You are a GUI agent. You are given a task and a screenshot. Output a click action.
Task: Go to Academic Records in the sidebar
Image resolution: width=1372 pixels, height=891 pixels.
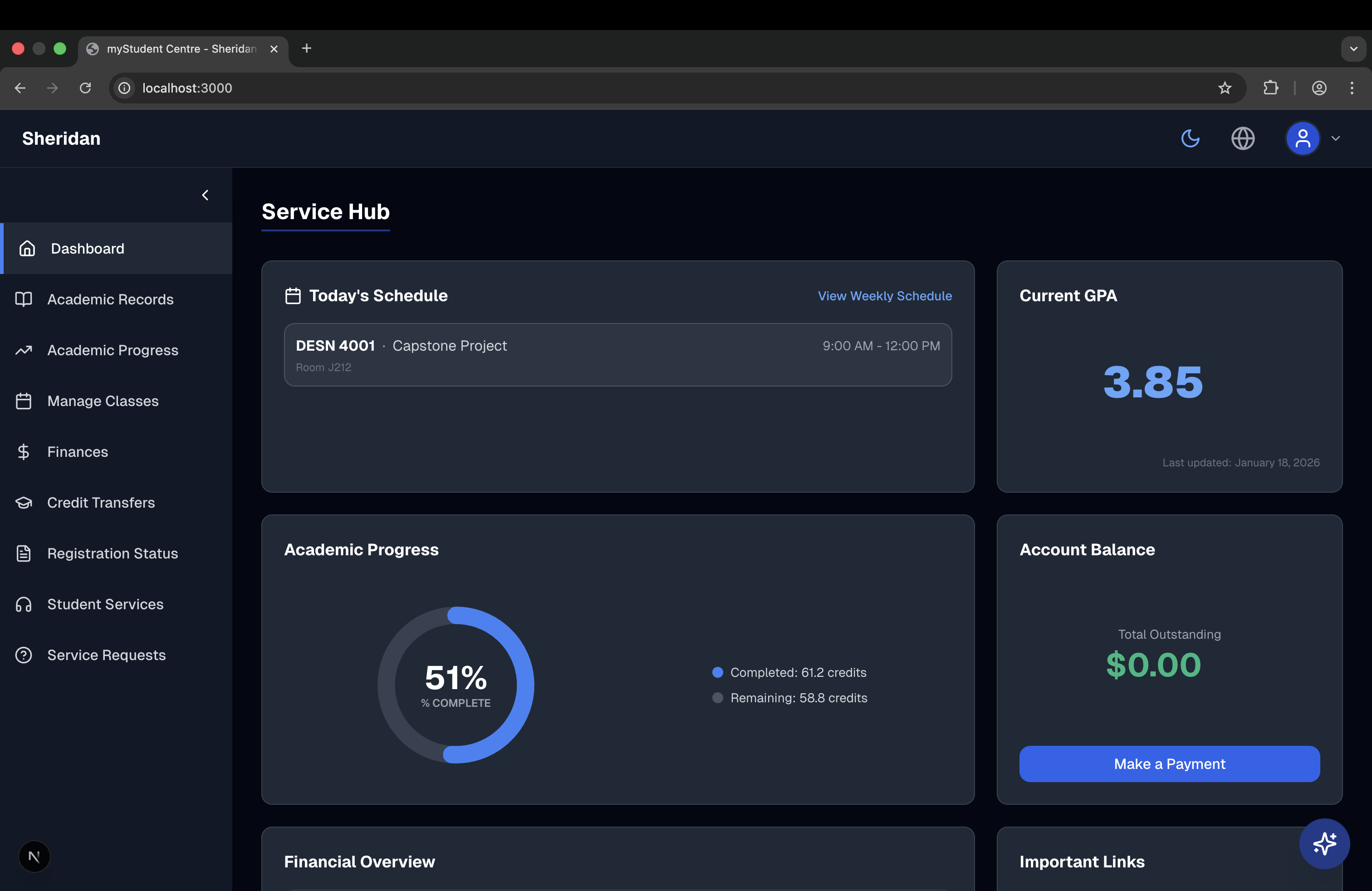110,299
